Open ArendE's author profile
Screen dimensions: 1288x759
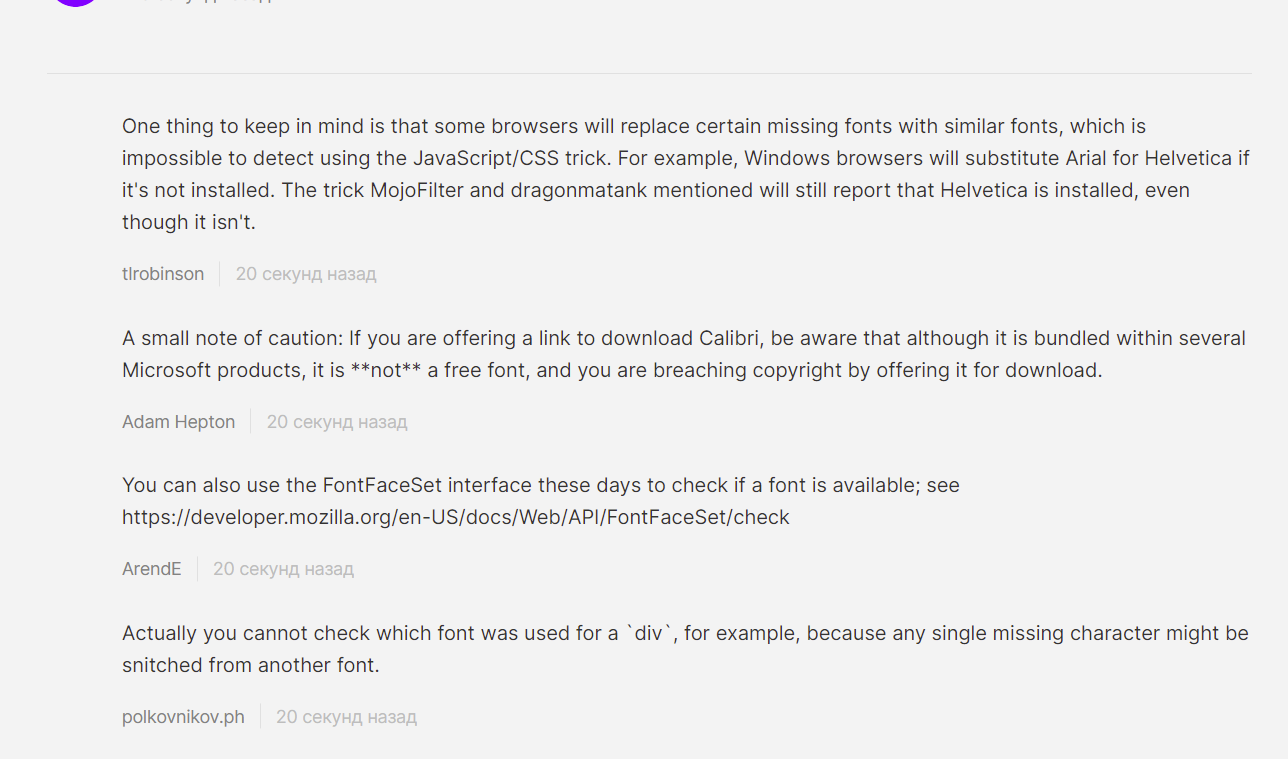[152, 569]
